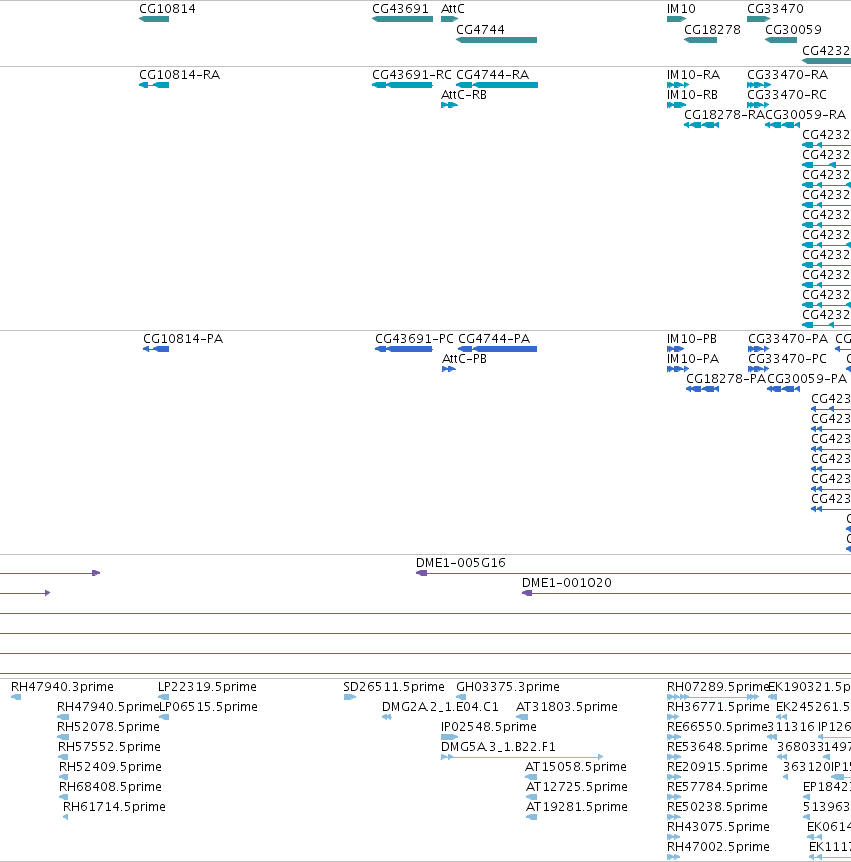This screenshot has height=862, width=851.
Task: Click EST RE50238.5prime
Action: pyautogui.click(x=674, y=817)
